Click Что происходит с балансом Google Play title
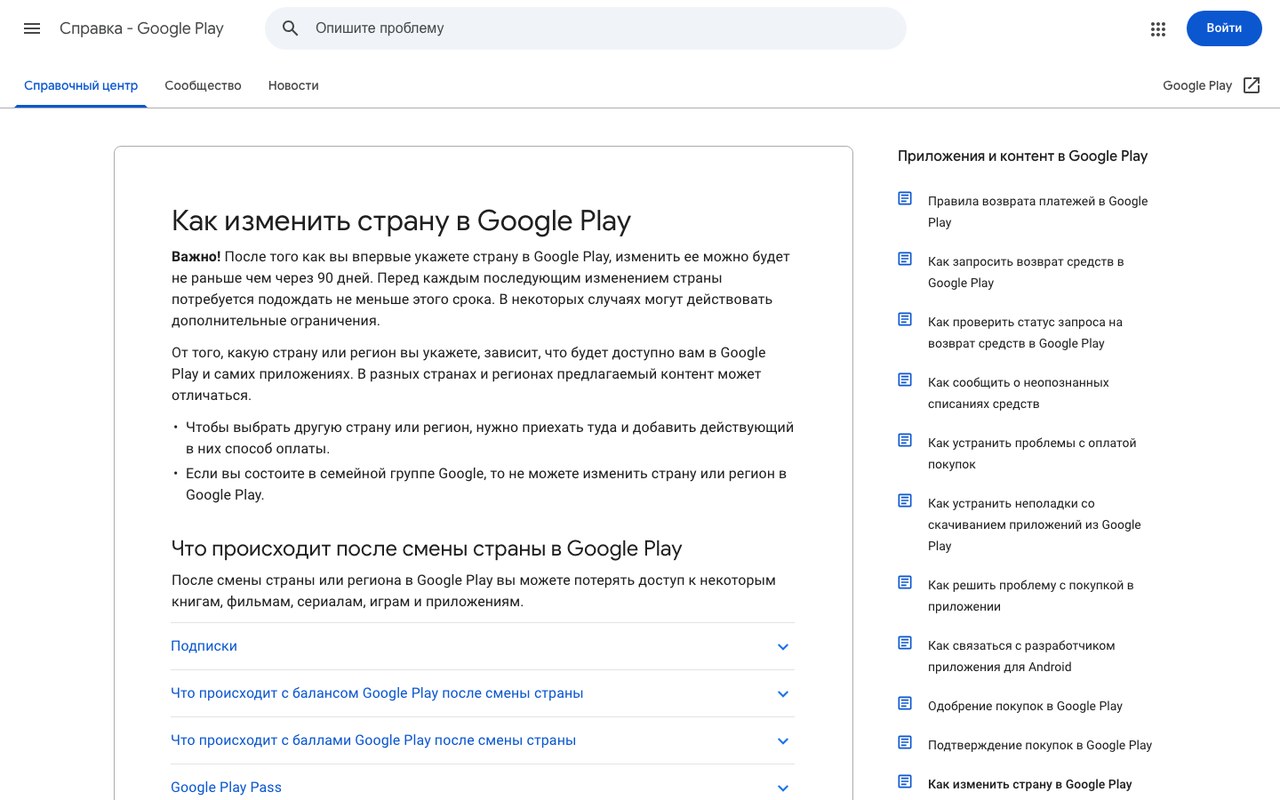Screen dimensions: 1280x800 pos(377,693)
